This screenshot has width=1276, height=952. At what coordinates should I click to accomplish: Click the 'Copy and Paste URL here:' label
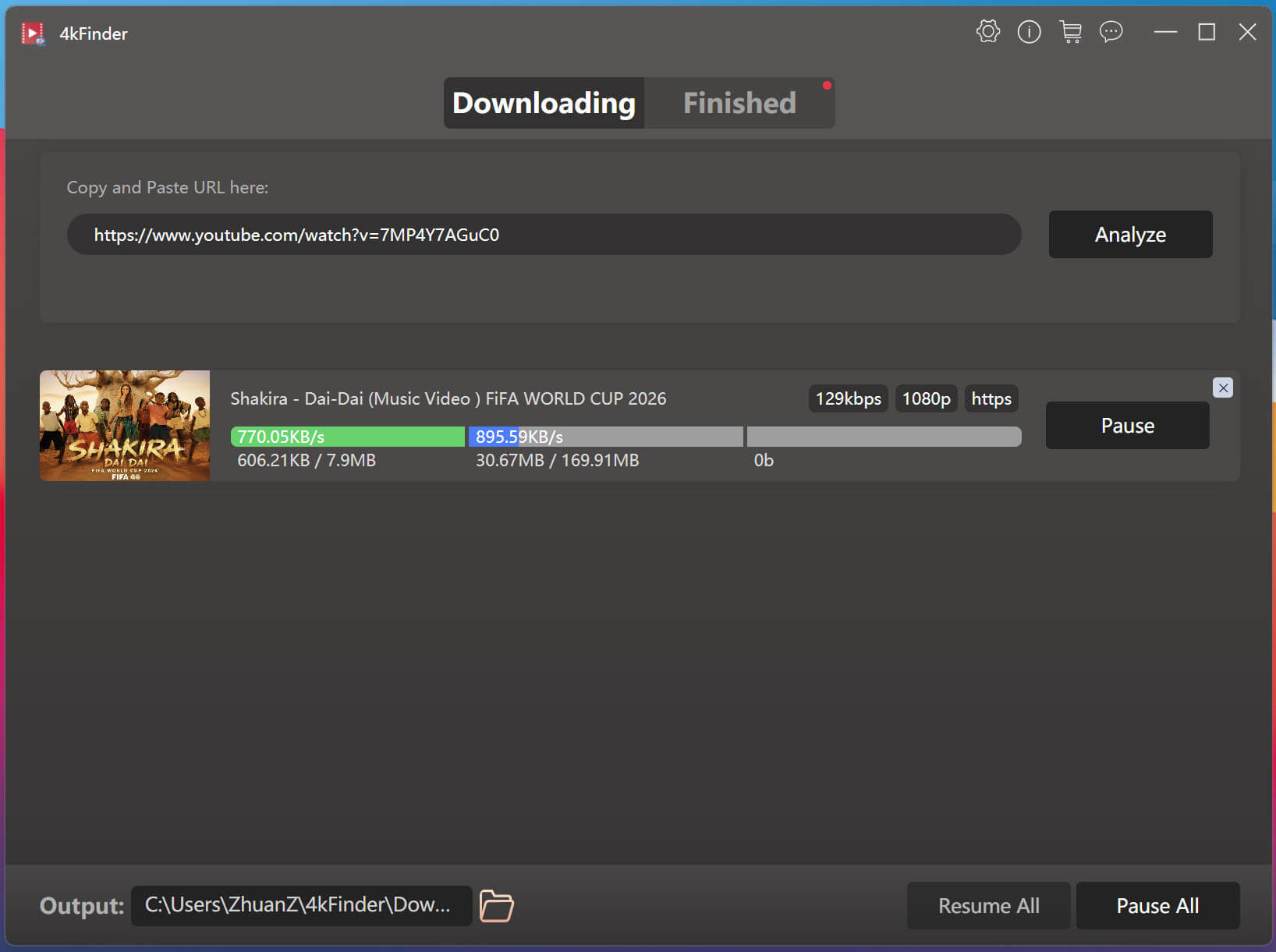[168, 187]
